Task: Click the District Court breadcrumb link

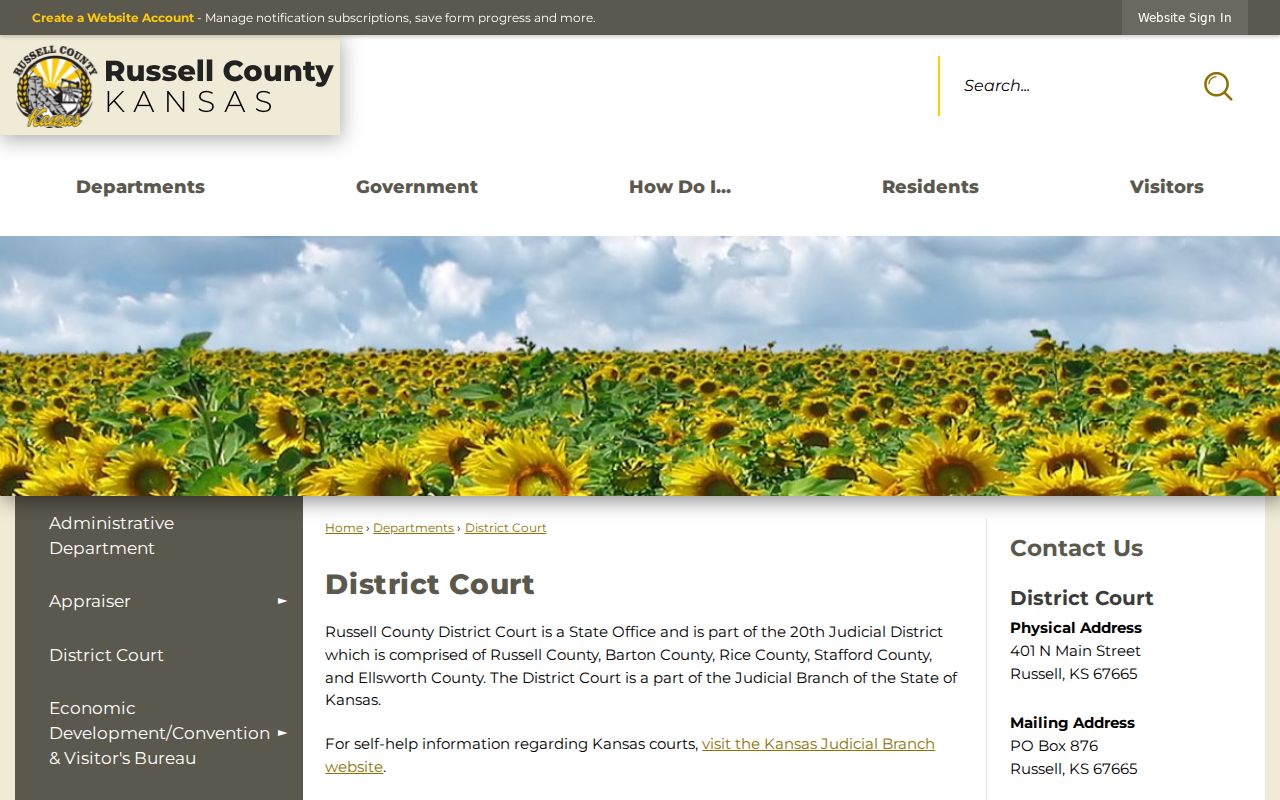Action: click(x=506, y=528)
